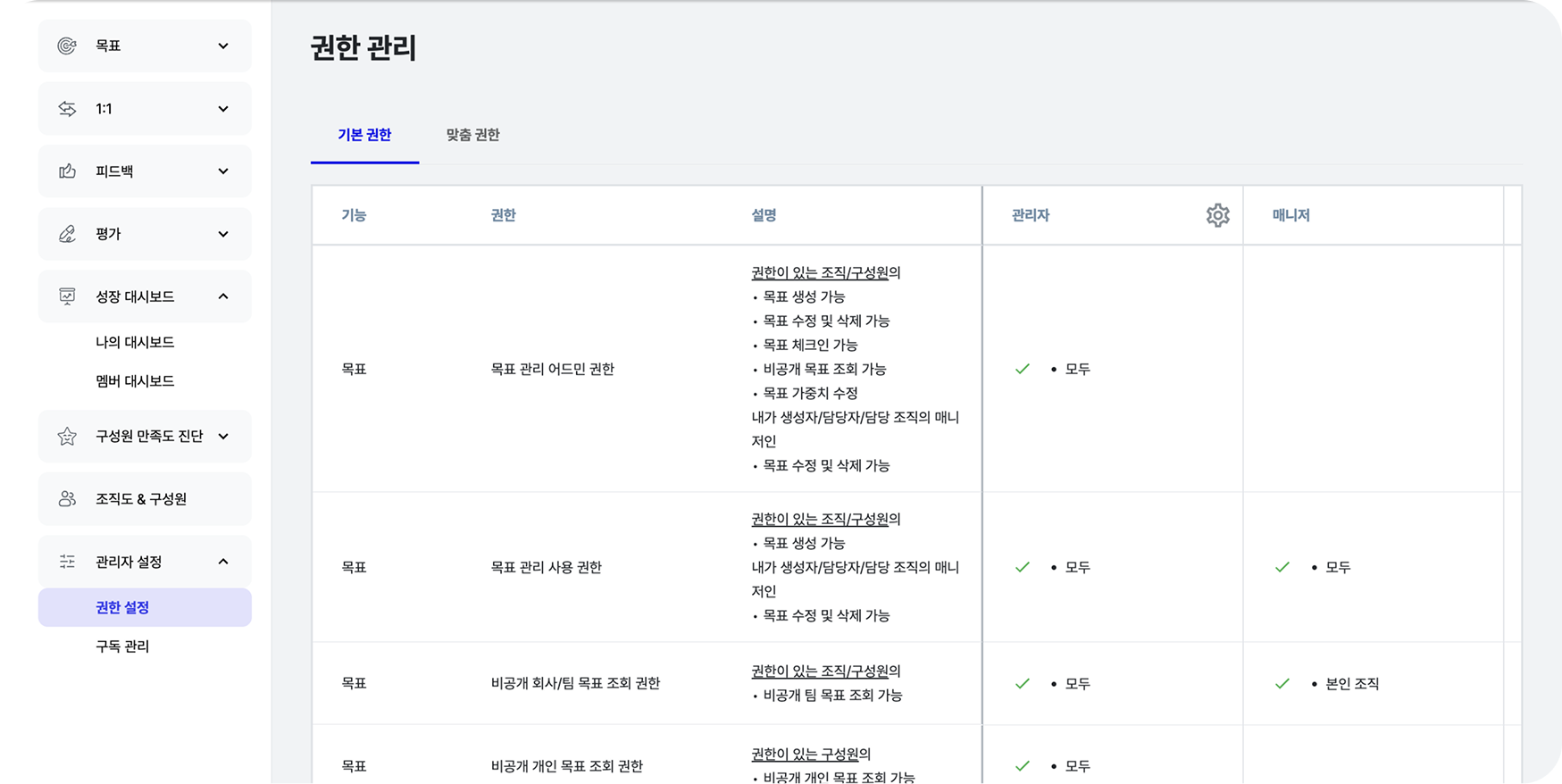Open 나의 대시보드 in sidebar
Image resolution: width=1562 pixels, height=784 pixels.
[x=135, y=342]
